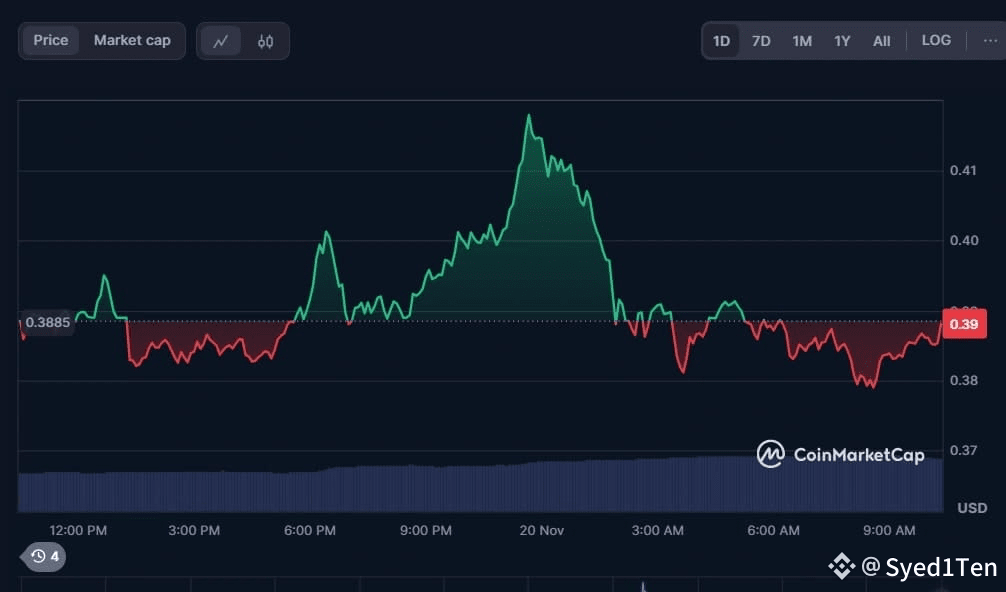The height and width of the screenshot is (592, 1006).
Task: Click the 0.40 price axis label
Action: click(964, 241)
